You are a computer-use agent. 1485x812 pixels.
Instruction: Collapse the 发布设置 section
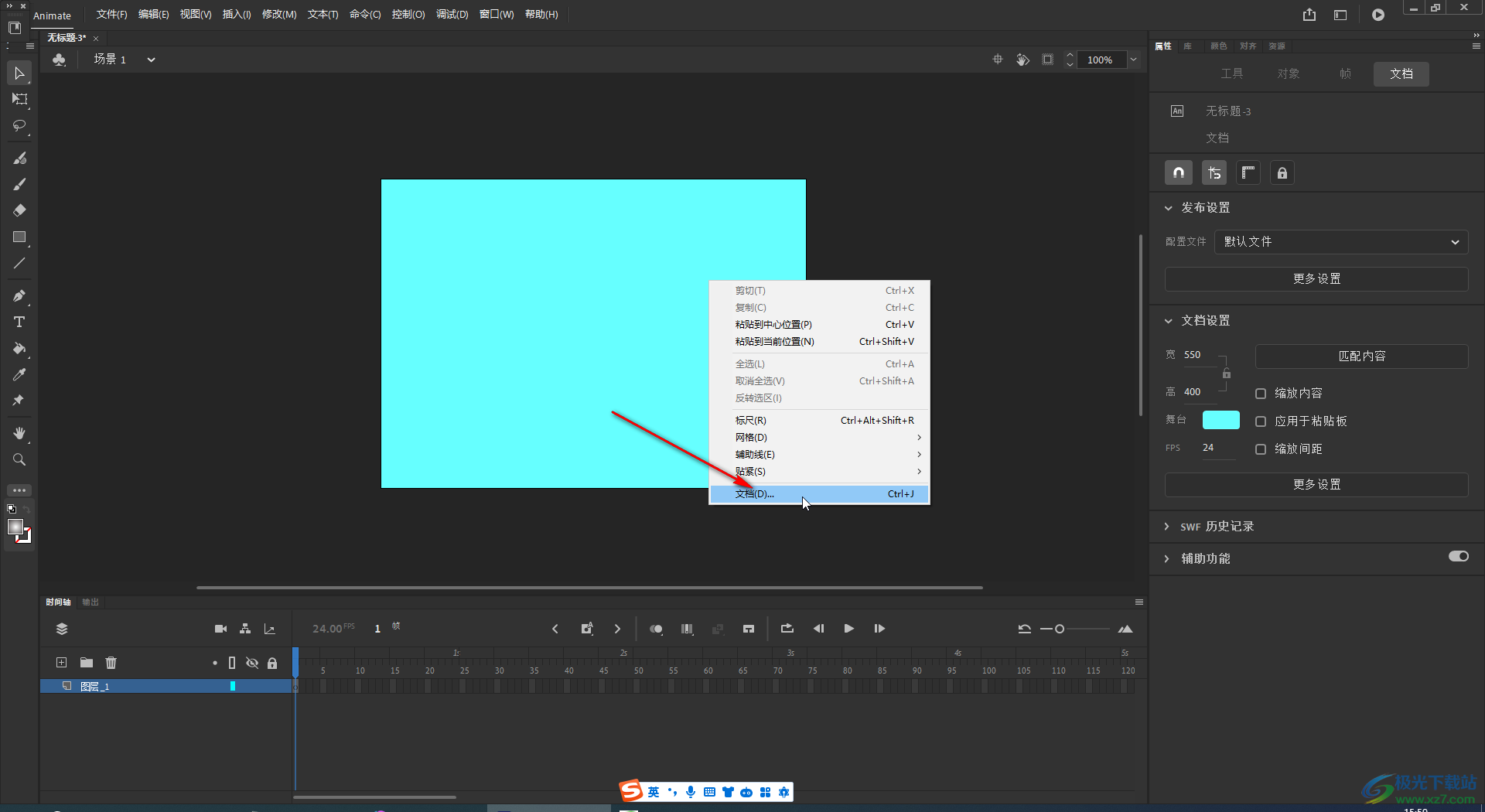click(x=1168, y=208)
